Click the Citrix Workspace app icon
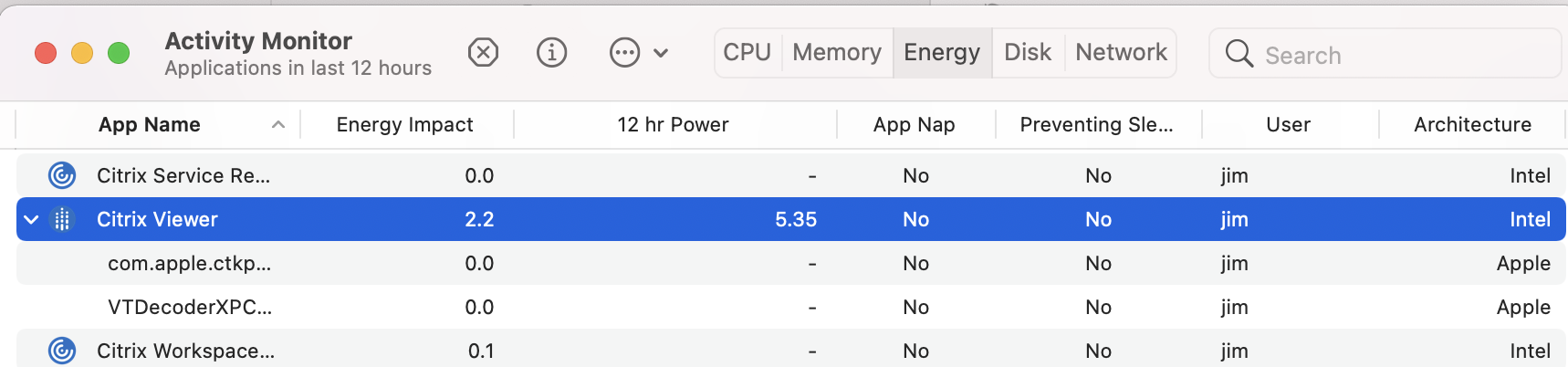 (x=62, y=351)
